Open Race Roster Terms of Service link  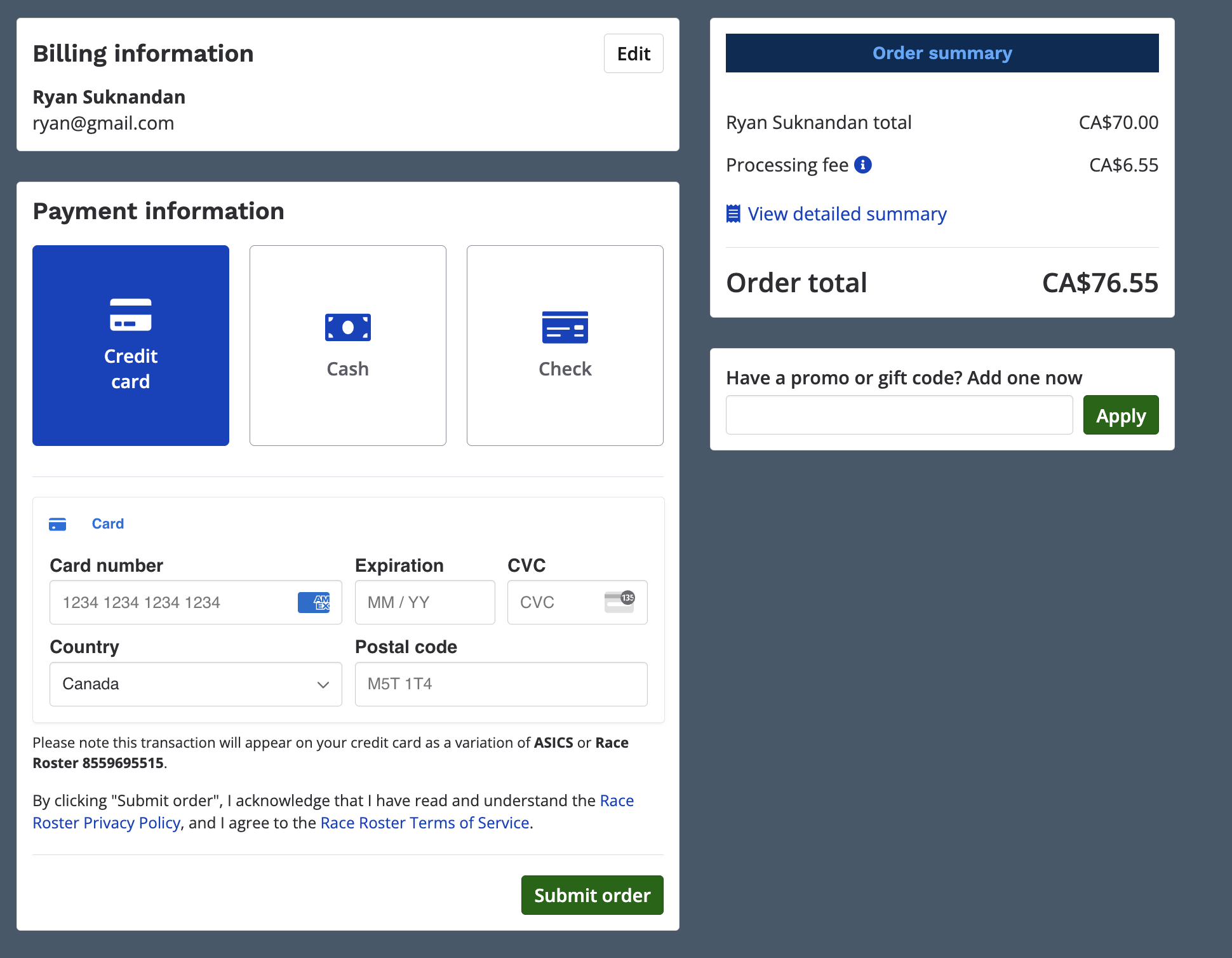click(424, 823)
